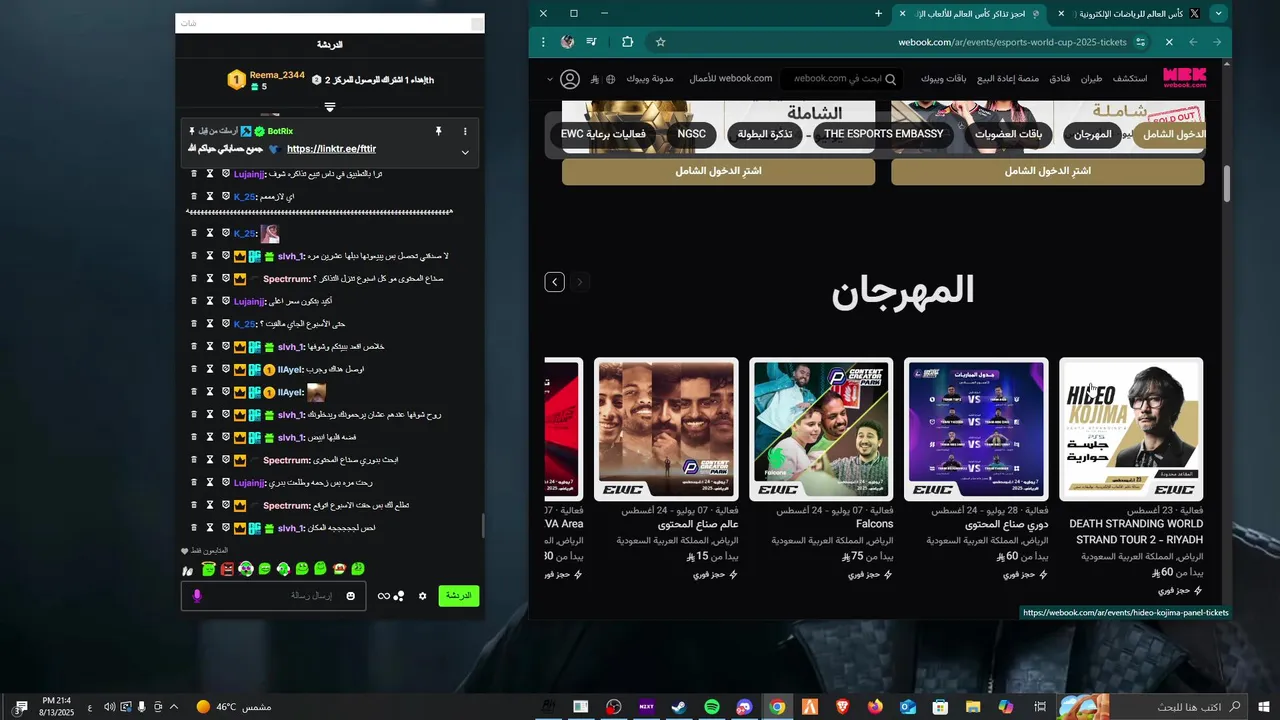This screenshot has height=720, width=1280.
Task: Open Falcons event thumbnail
Action: tap(821, 429)
